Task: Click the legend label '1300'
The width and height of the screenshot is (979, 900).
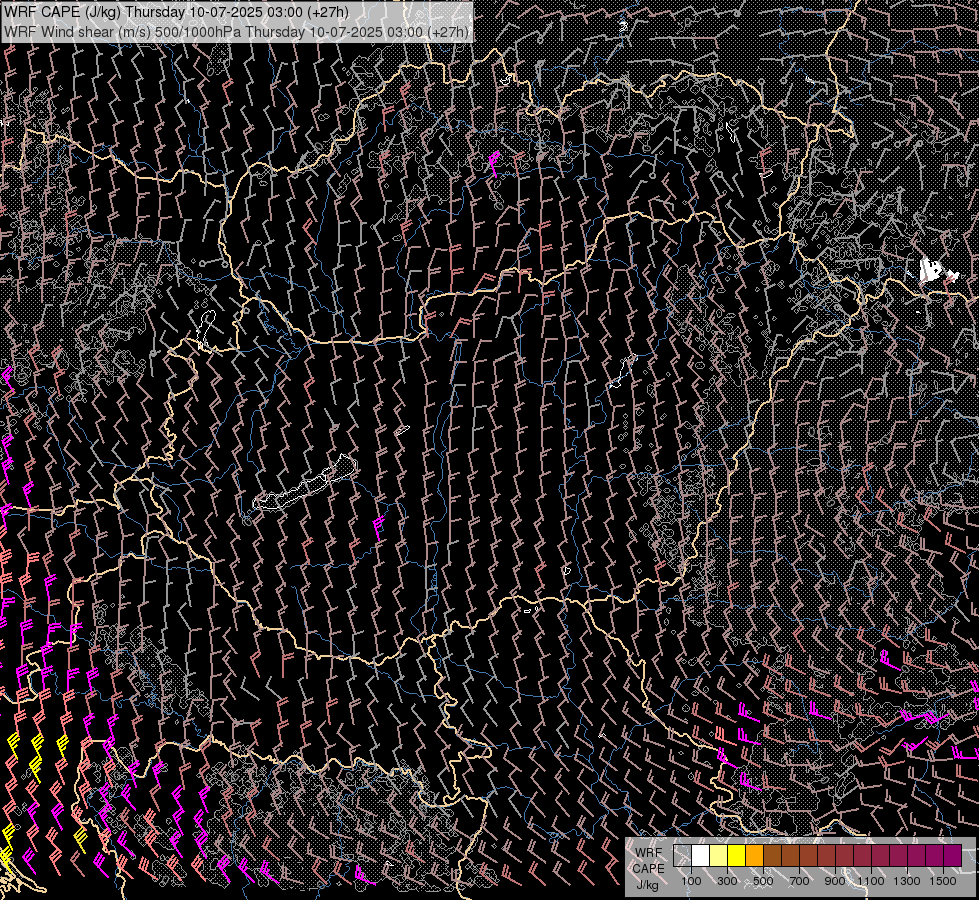Action: point(907,881)
